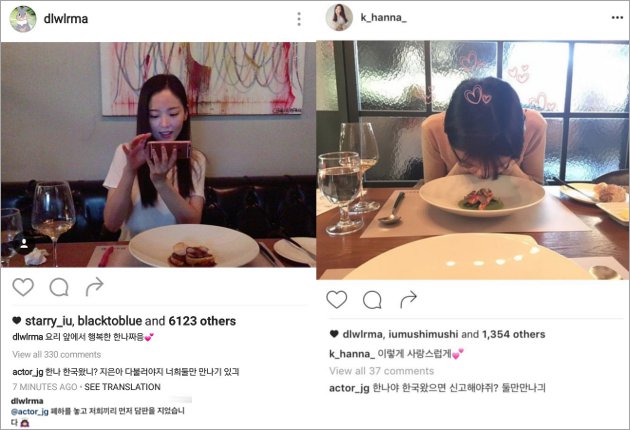Viewport: 630px width, 430px height.
Task: Open k_hanna_ profile picture avatar
Action: pos(339,17)
